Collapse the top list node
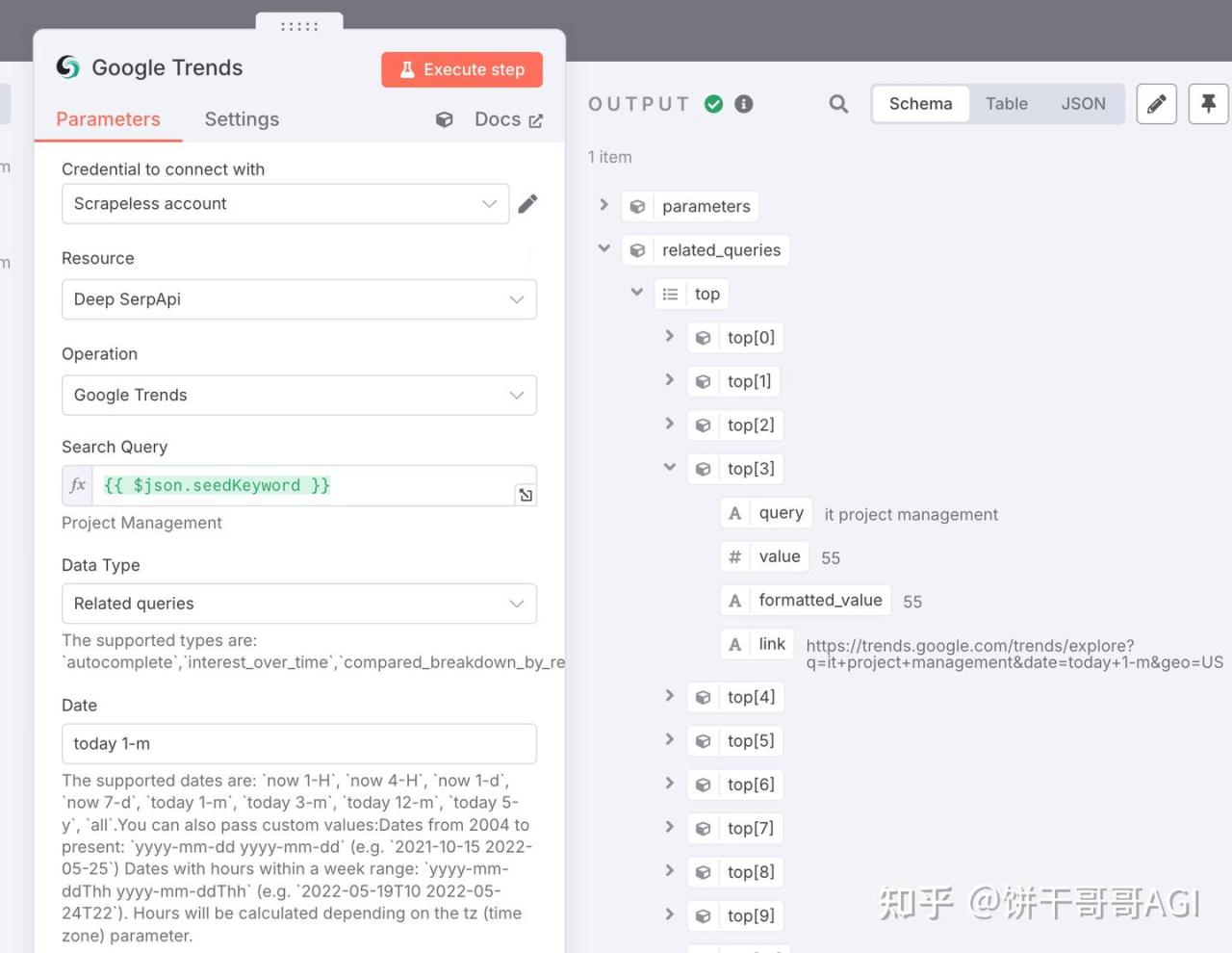This screenshot has width=1232, height=953. tap(636, 292)
